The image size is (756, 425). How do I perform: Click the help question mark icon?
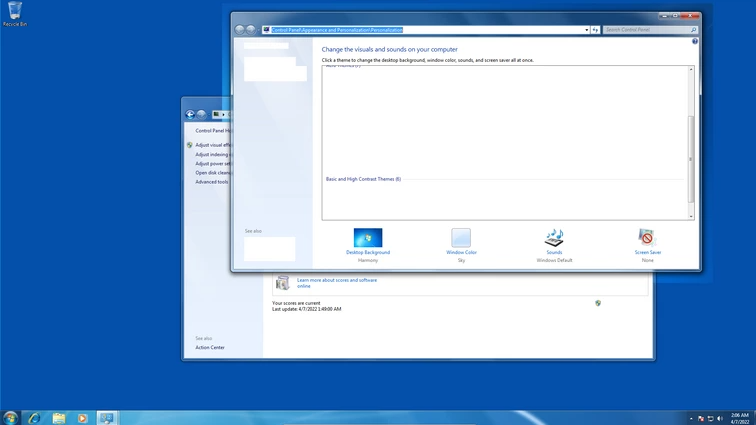click(695, 41)
